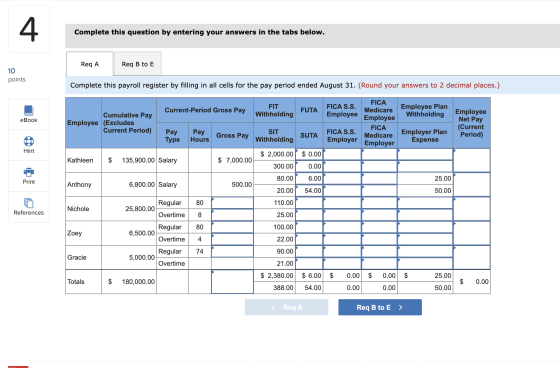Screen dimensions: 560x368
Task: Select Gracie's Regular Gross Pay input cell
Action: point(232,251)
